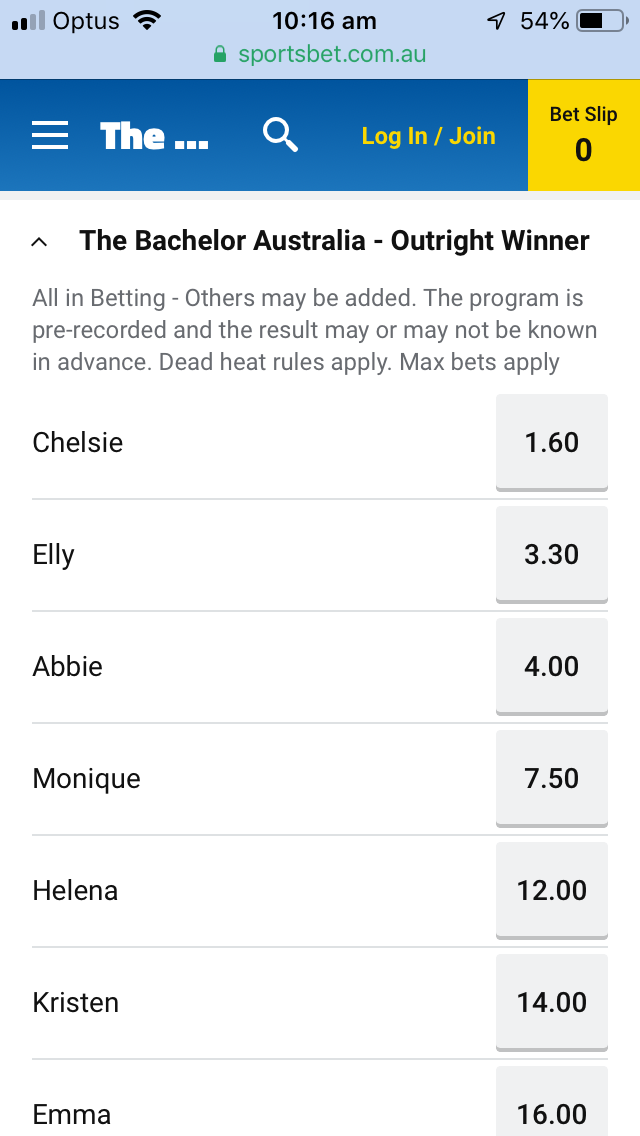Tap the search magnifier icon
The image size is (640, 1136).
click(280, 135)
